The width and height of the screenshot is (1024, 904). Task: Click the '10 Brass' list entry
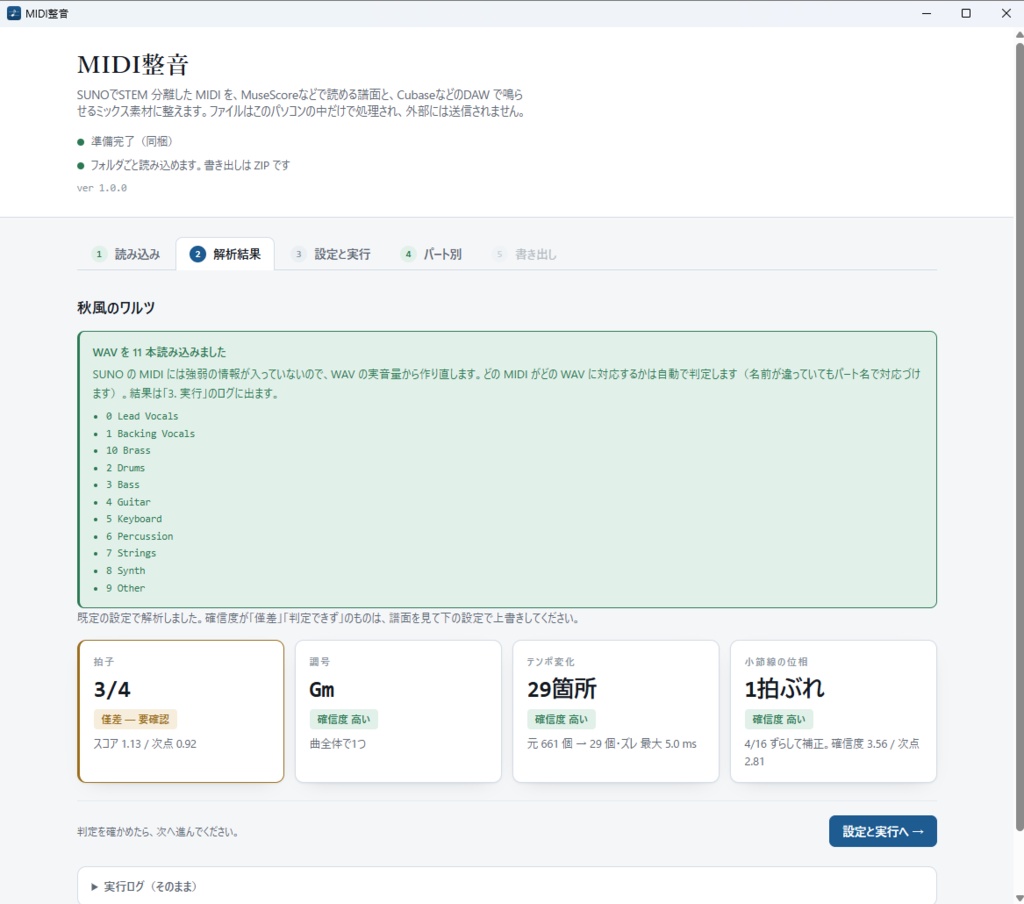(128, 451)
